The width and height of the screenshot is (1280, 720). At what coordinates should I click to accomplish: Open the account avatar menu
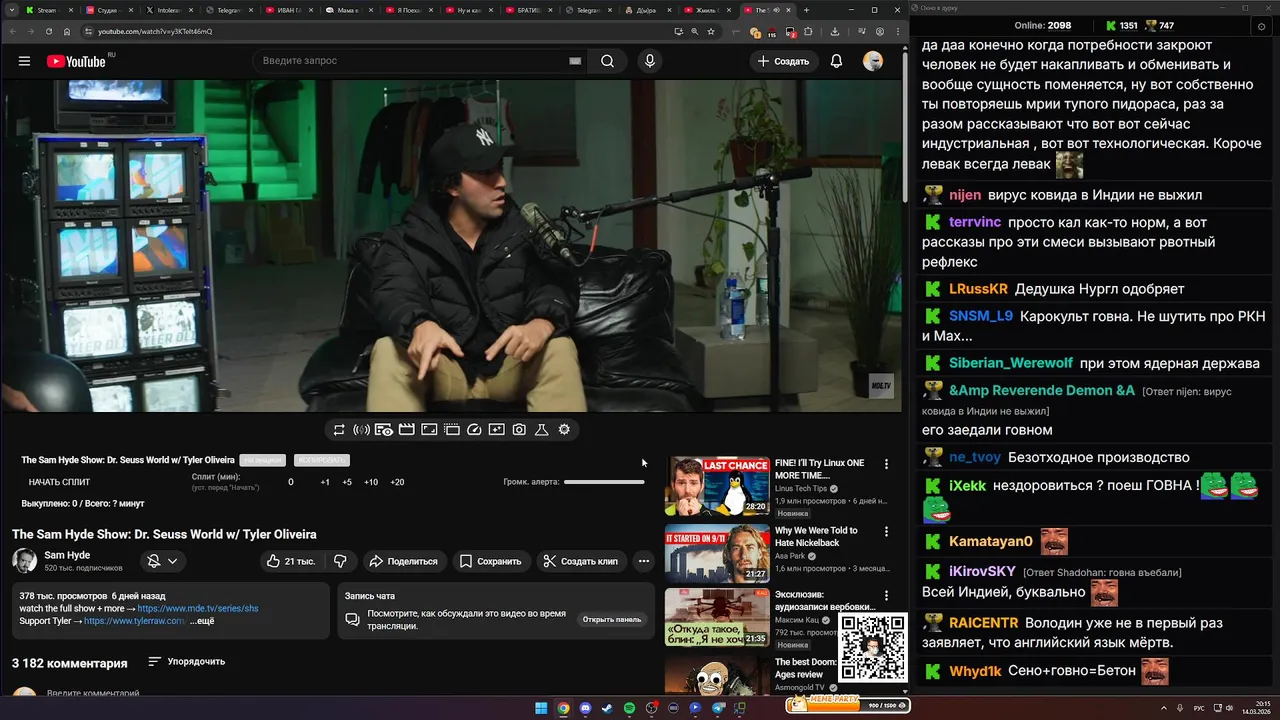(x=873, y=61)
